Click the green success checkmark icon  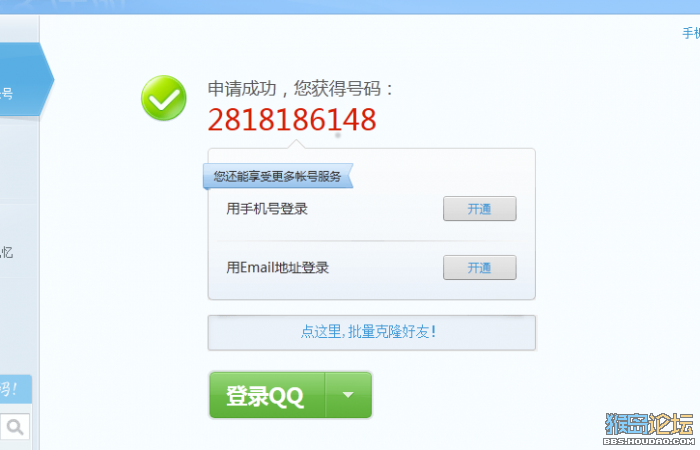[x=164, y=98]
